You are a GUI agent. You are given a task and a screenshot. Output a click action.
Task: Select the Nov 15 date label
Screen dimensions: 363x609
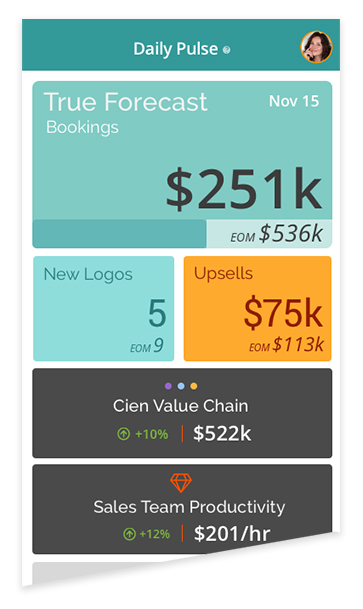[x=294, y=101]
